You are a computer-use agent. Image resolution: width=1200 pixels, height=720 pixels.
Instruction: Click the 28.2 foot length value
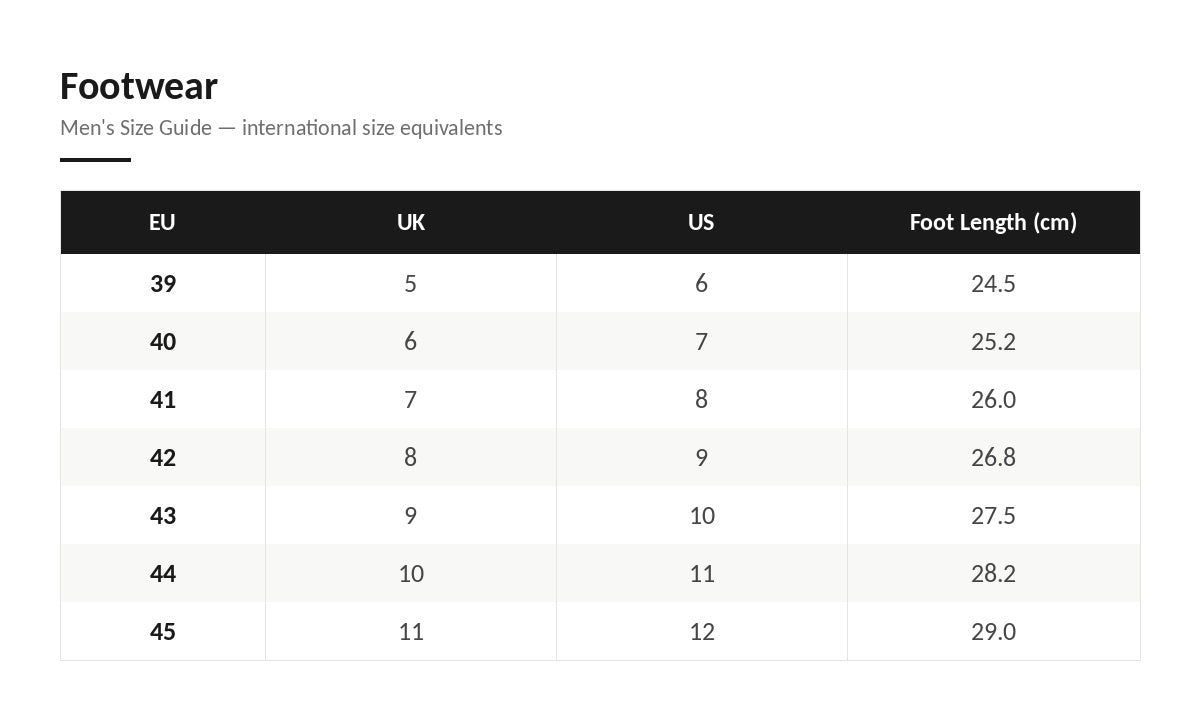click(x=993, y=573)
